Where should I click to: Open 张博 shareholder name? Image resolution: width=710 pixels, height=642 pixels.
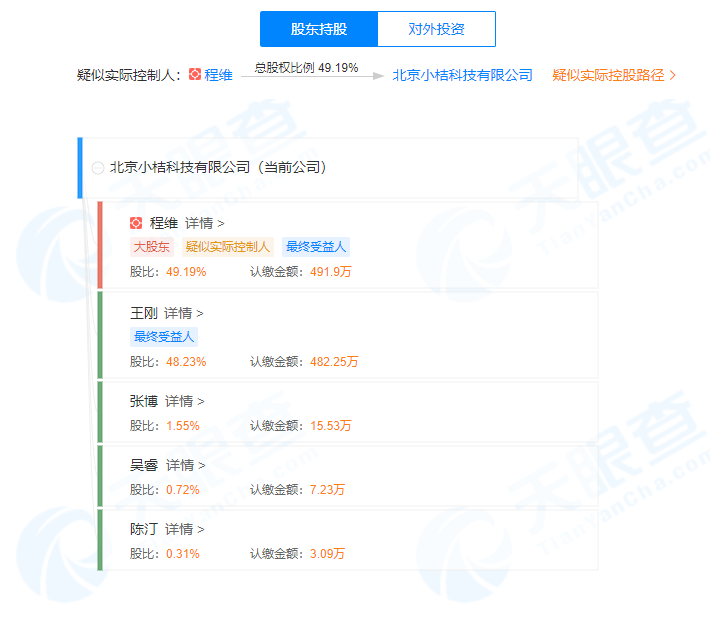(144, 401)
